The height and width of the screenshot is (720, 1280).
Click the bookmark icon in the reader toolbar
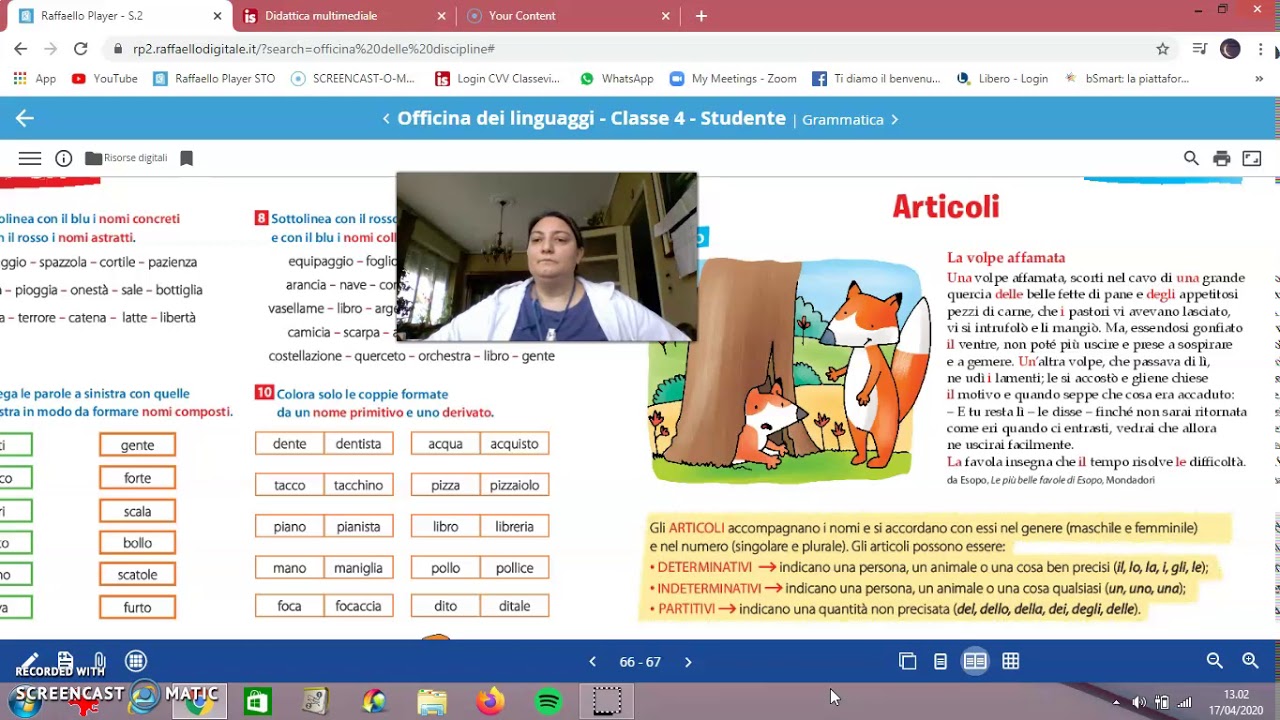click(x=186, y=158)
